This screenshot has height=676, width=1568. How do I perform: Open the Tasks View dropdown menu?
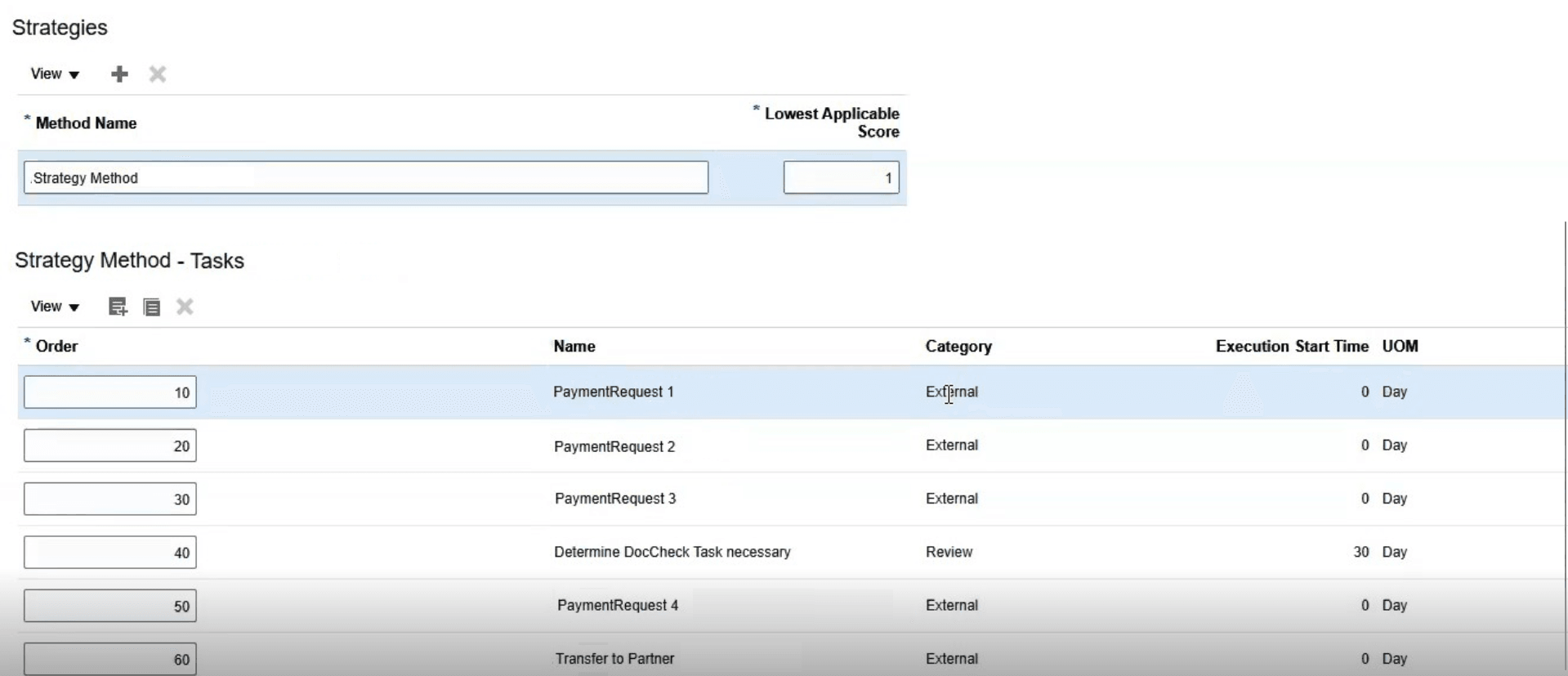click(55, 307)
